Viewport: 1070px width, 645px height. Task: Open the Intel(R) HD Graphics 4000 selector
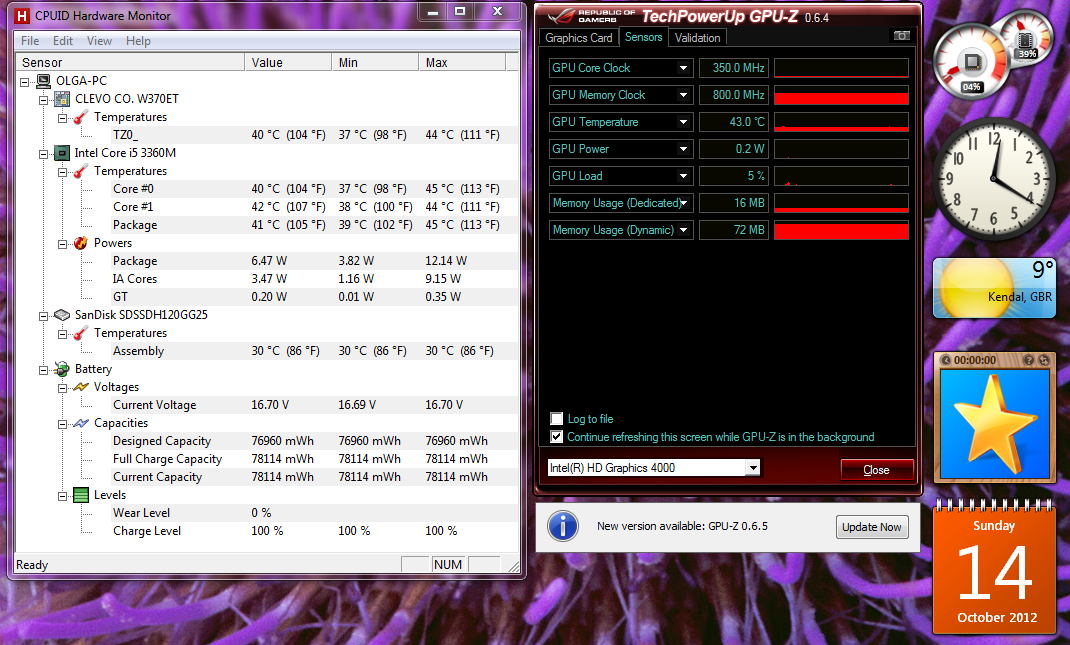coord(654,468)
